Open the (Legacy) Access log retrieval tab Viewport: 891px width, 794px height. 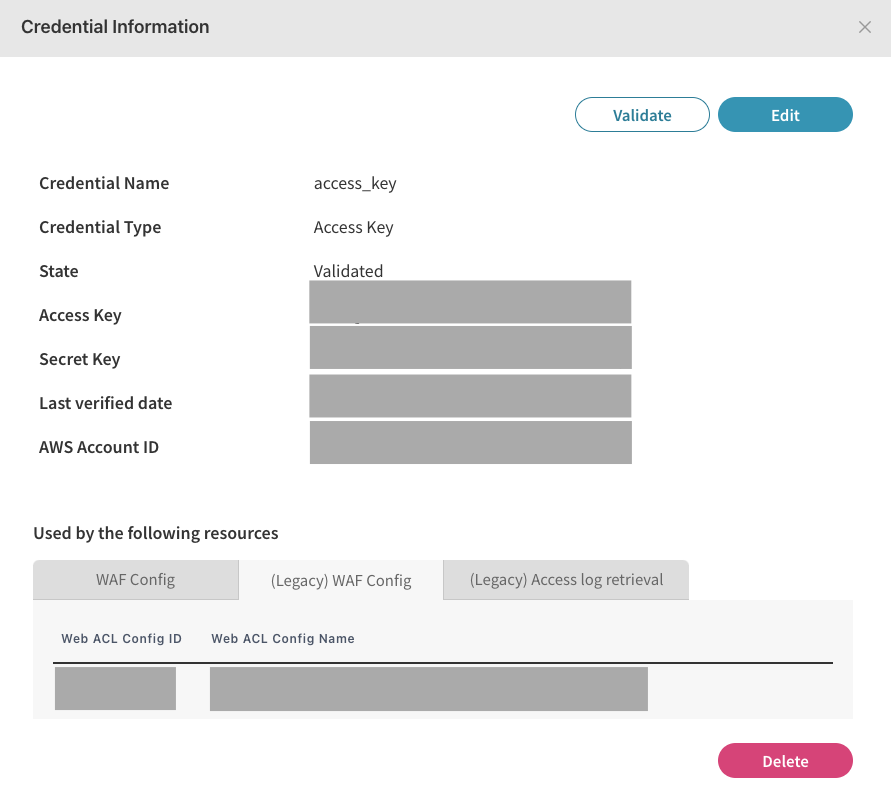click(566, 579)
